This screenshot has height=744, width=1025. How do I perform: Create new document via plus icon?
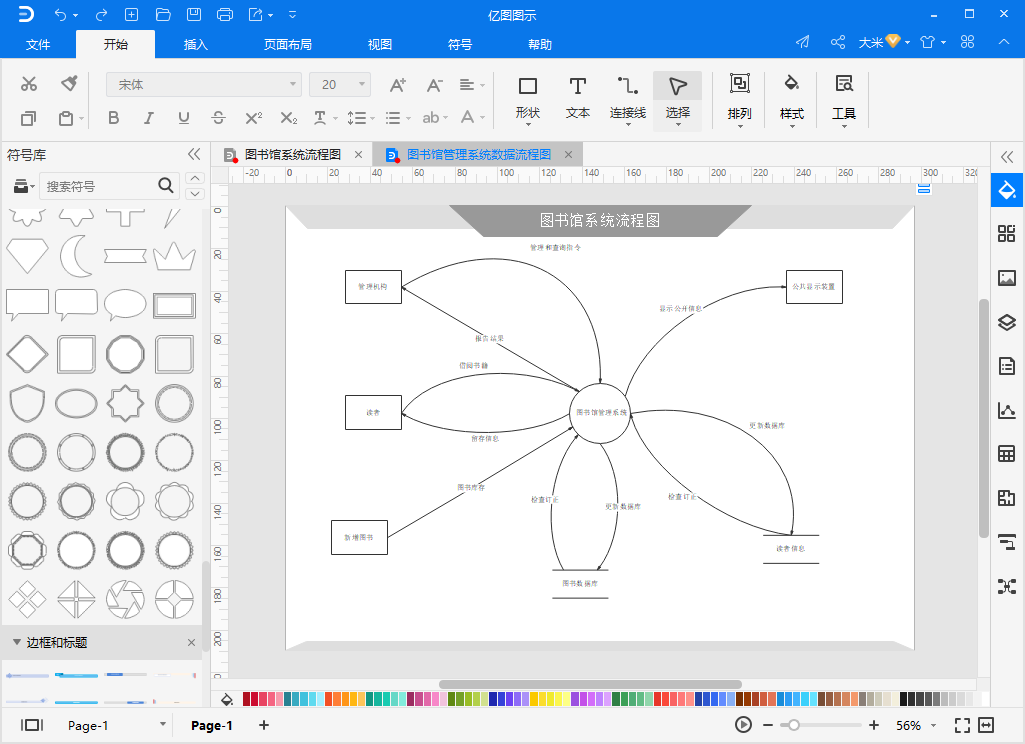coord(131,14)
